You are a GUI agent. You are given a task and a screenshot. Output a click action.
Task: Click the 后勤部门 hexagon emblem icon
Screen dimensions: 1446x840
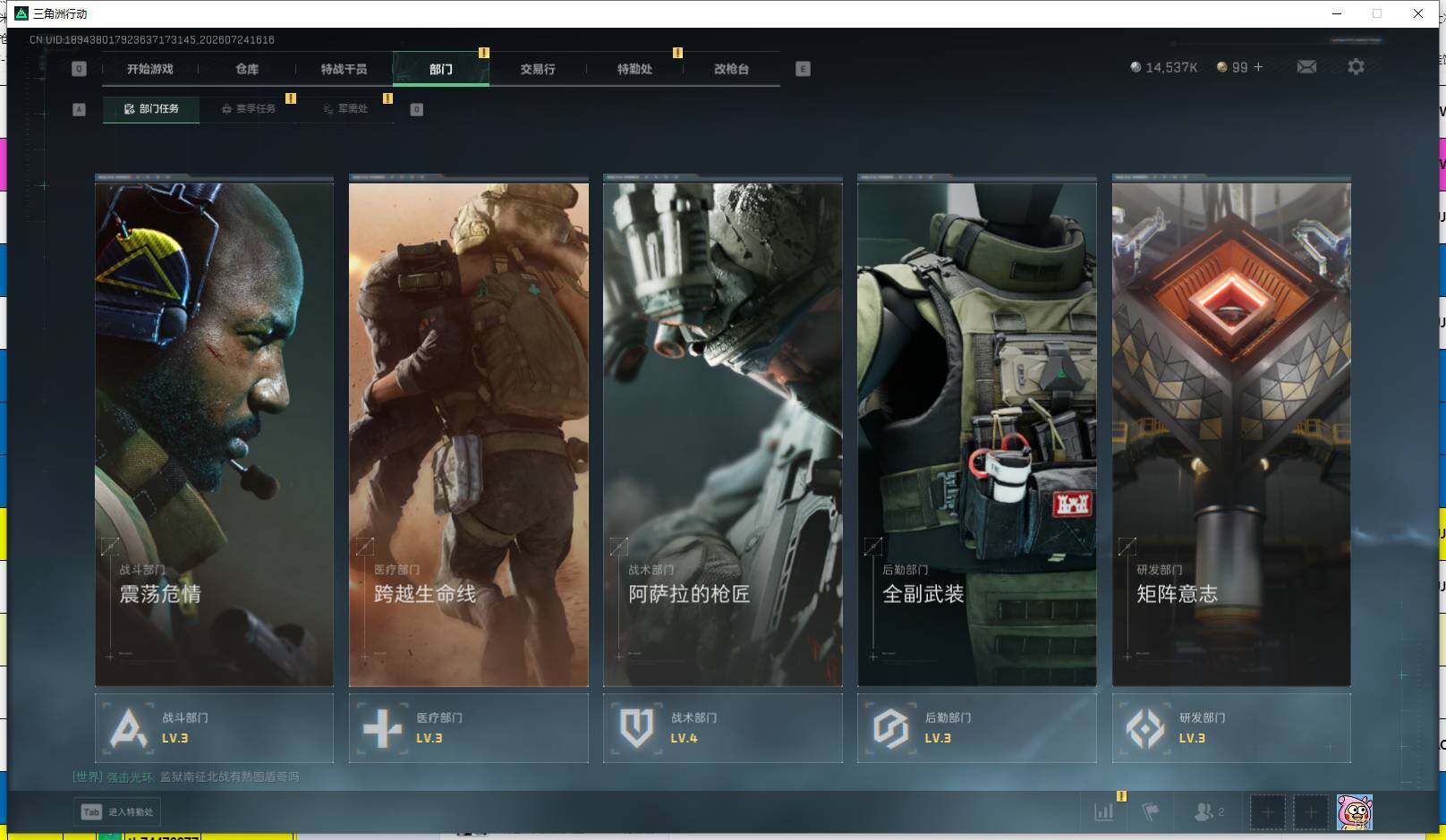[x=890, y=728]
